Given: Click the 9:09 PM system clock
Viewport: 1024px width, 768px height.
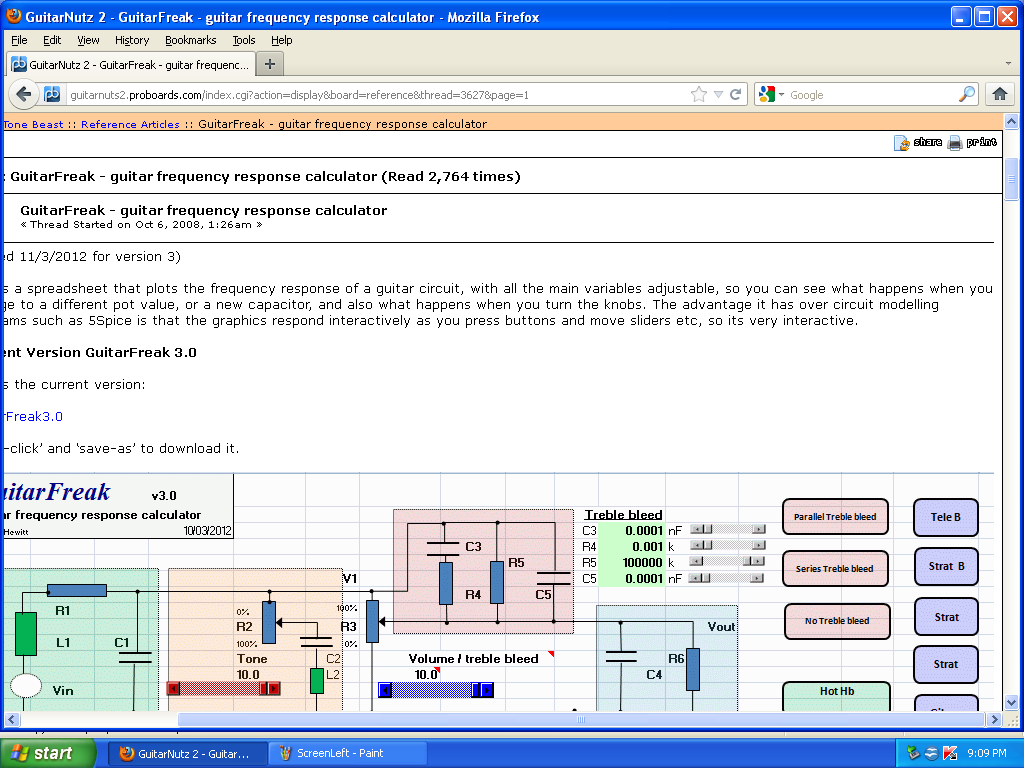Looking at the screenshot, I should pos(987,753).
